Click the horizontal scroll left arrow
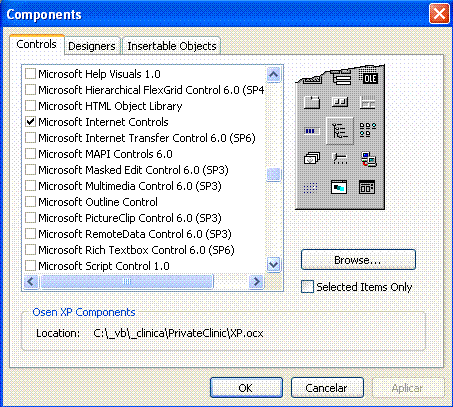Image resolution: width=453 pixels, height=407 pixels. click(x=31, y=282)
